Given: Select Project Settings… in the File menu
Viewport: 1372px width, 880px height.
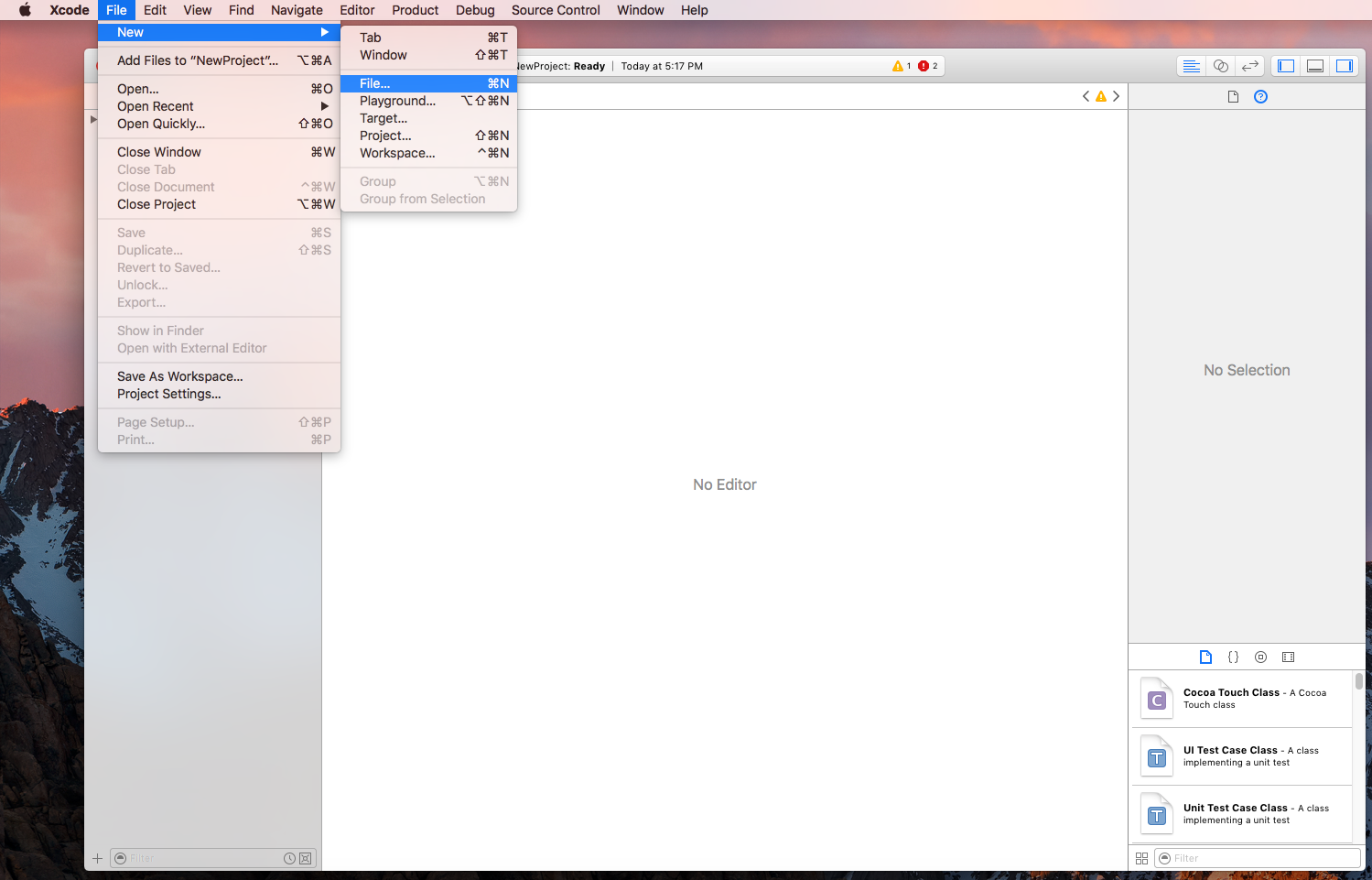Looking at the screenshot, I should pos(219,394).
